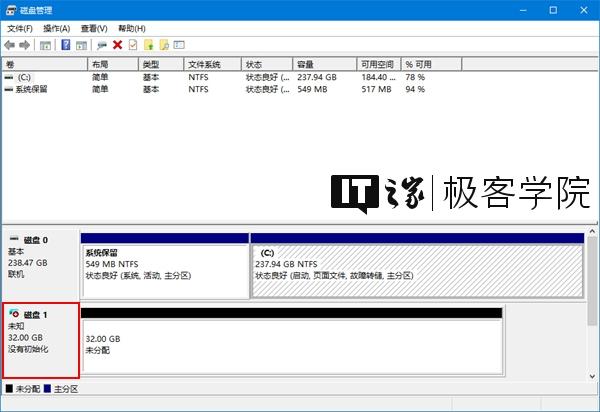Click the yellow folder with green arrow icon
Image resolution: width=600 pixels, height=412 pixels.
[149, 45]
